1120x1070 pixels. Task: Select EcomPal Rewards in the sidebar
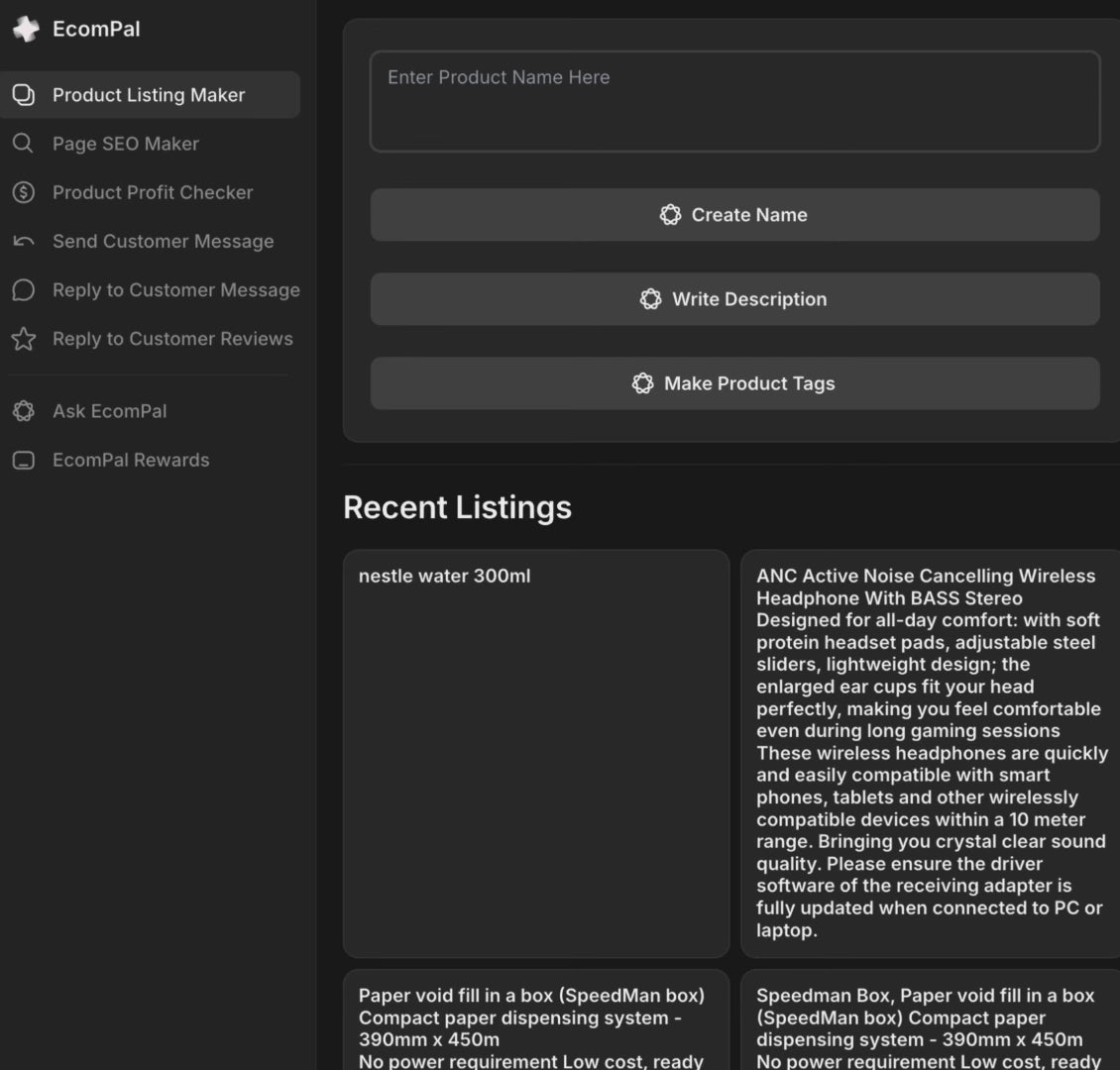[x=131, y=460]
